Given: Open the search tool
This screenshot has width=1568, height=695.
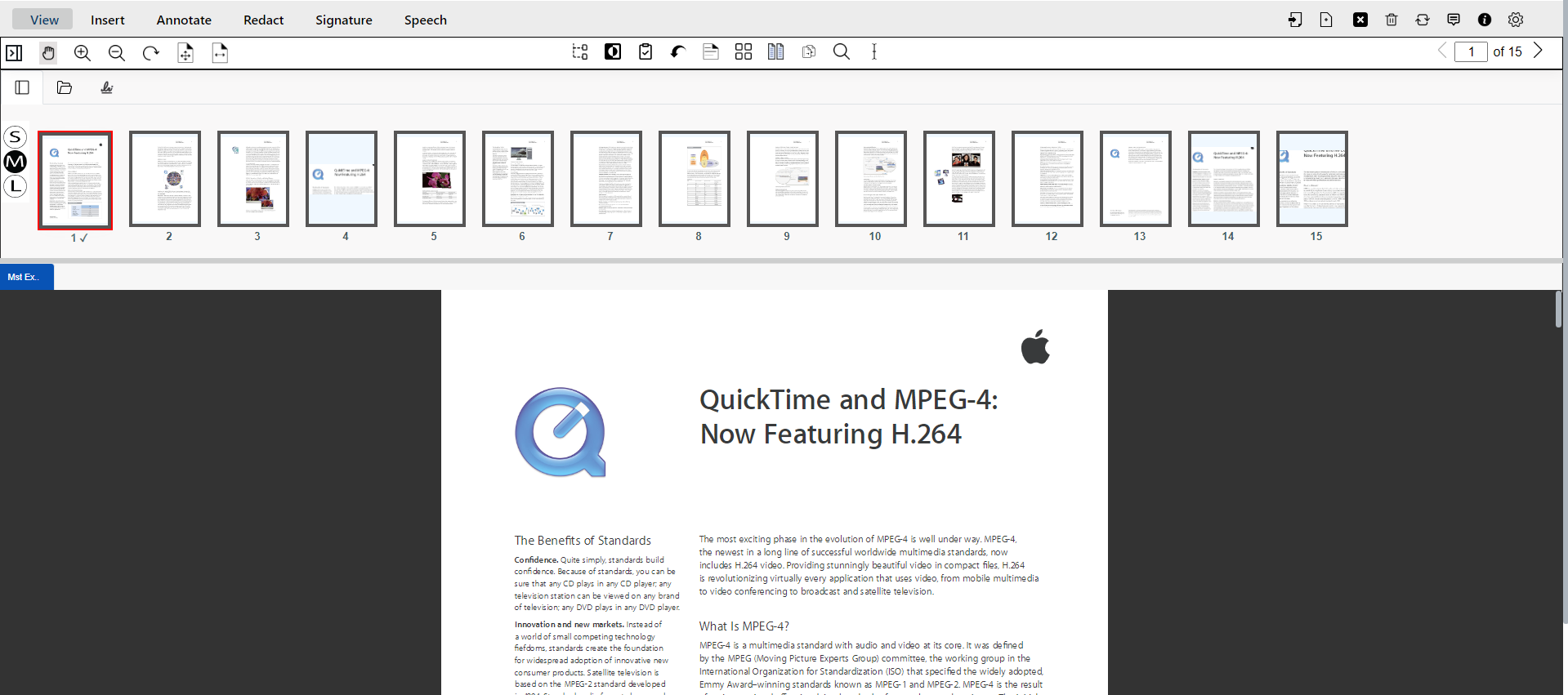Looking at the screenshot, I should tap(842, 52).
